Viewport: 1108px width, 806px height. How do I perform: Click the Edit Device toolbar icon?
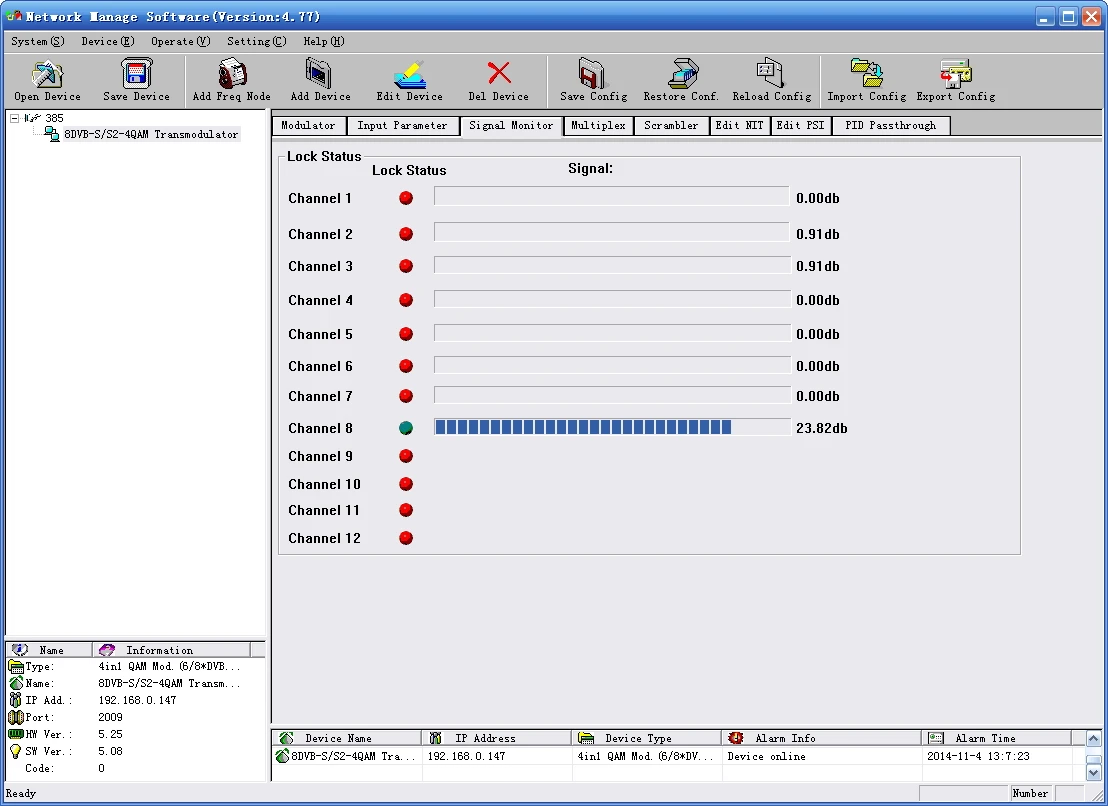click(409, 76)
